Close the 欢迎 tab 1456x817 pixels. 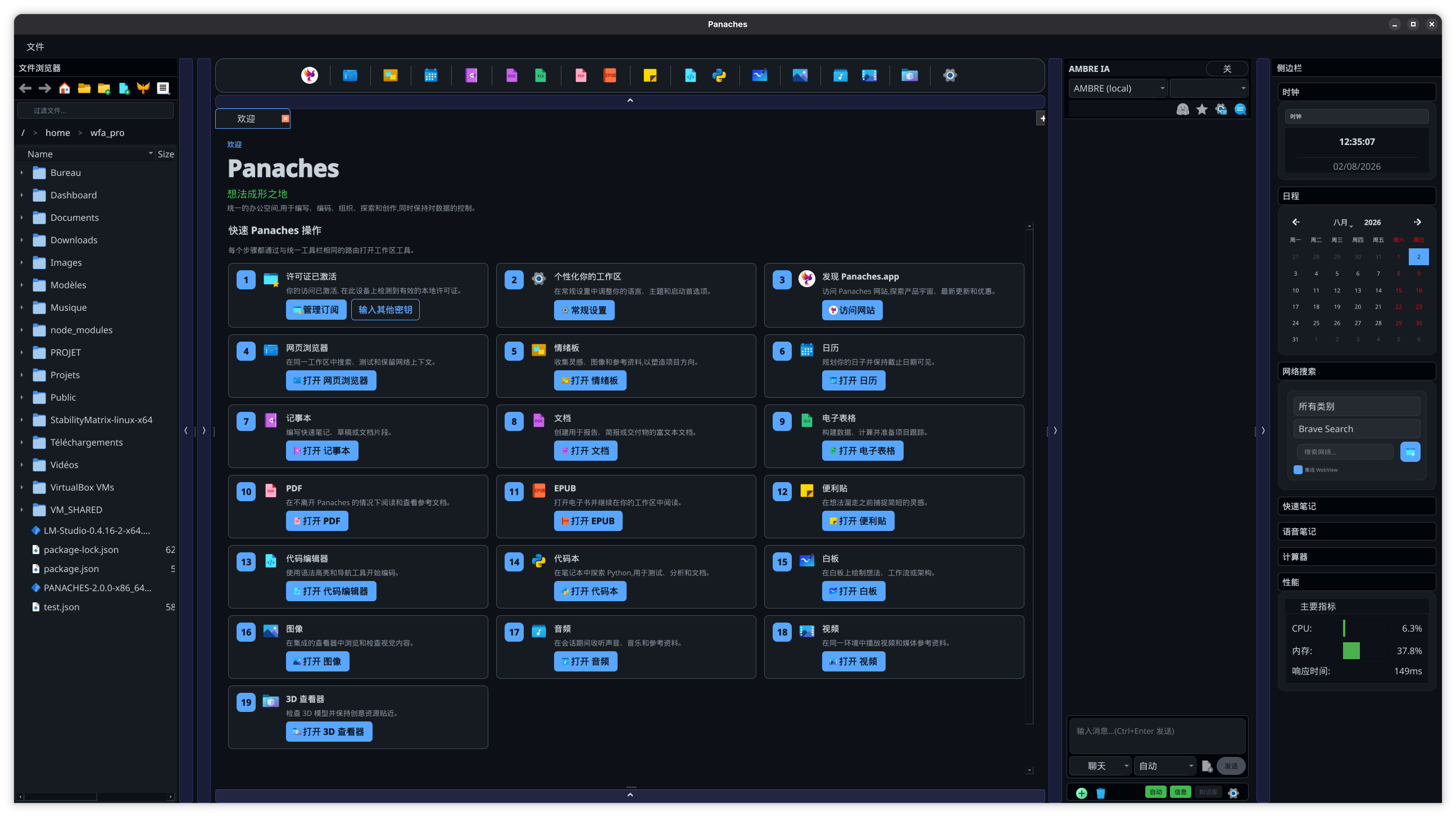[285, 119]
